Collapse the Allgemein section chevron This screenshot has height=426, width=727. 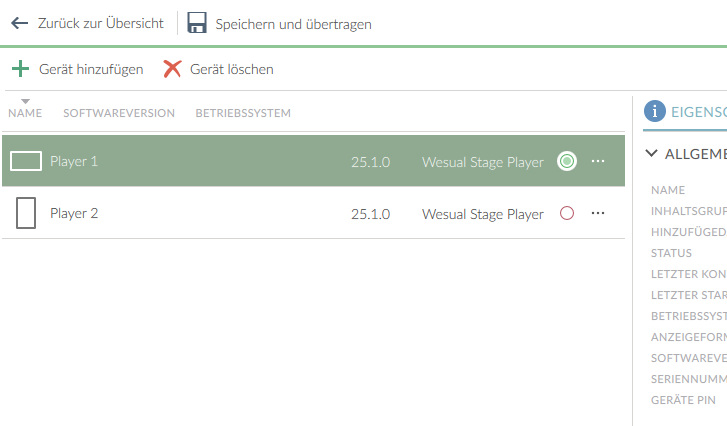pyautogui.click(x=651, y=153)
